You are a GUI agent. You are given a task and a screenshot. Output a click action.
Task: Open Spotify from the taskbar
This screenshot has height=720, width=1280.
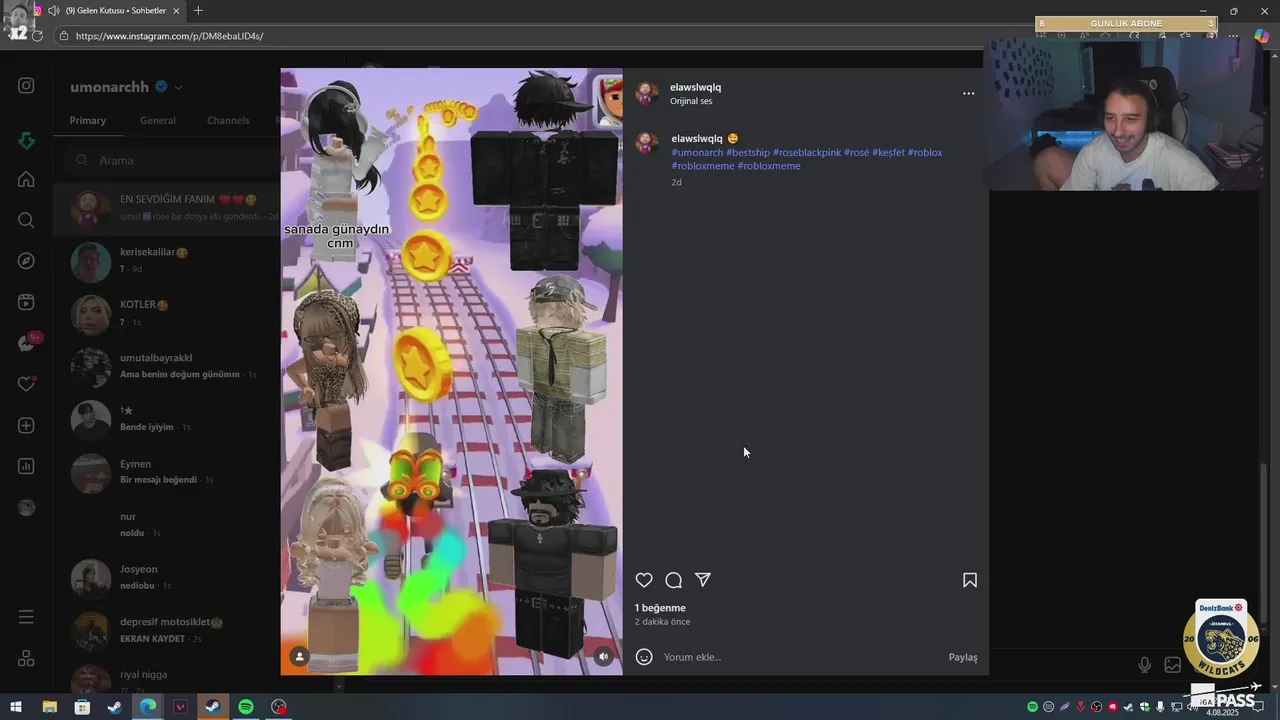[x=246, y=707]
